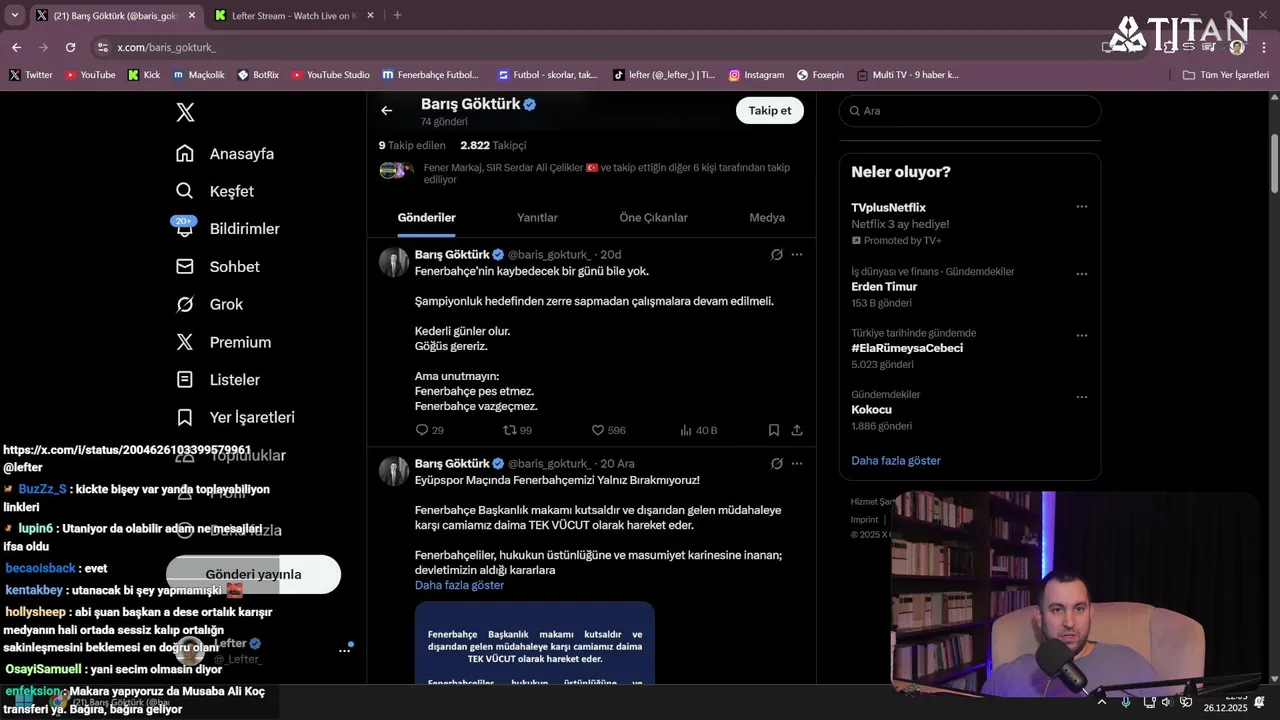The height and width of the screenshot is (720, 1280).
Task: Open Twitter bookmark in bookmarks bar
Action: 31,75
